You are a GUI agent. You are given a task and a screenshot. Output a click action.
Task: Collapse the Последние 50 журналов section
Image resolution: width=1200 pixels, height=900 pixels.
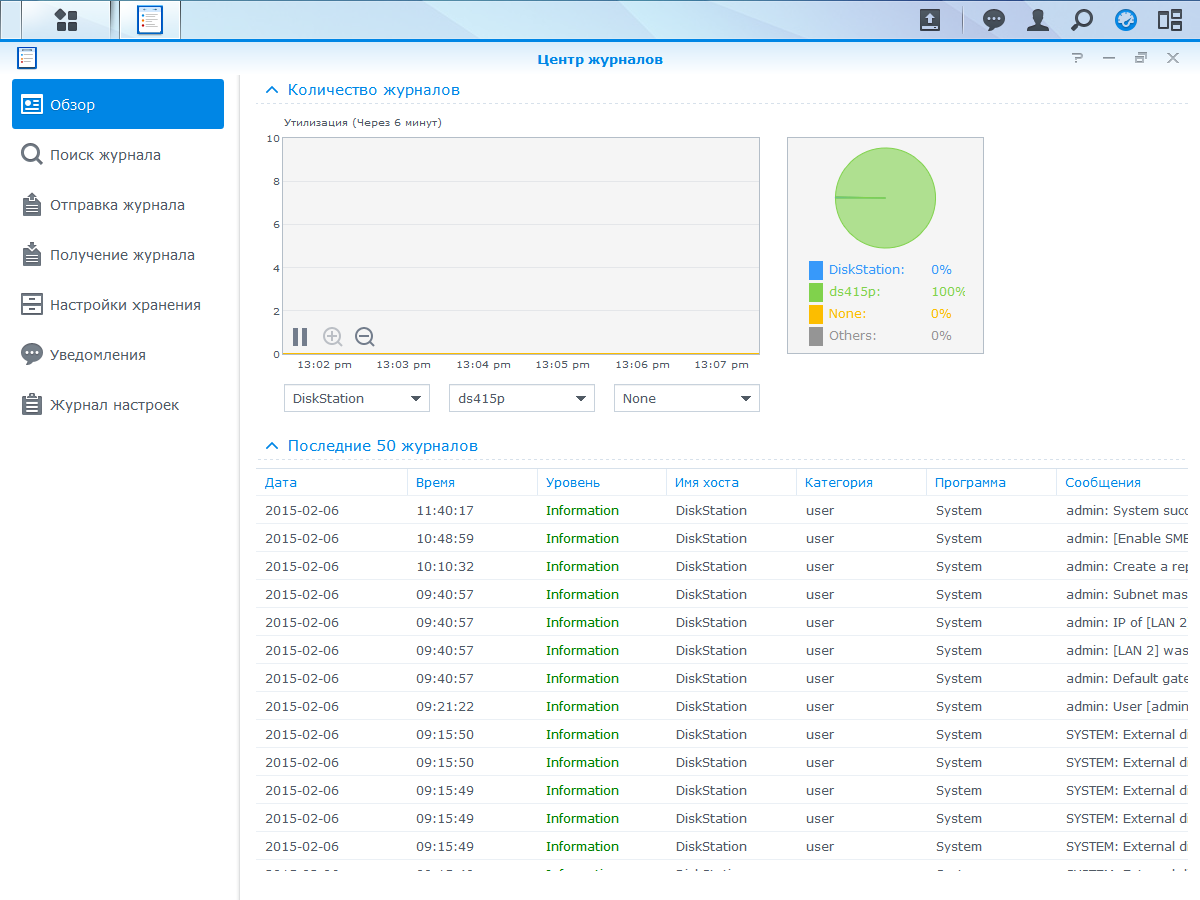click(x=271, y=446)
